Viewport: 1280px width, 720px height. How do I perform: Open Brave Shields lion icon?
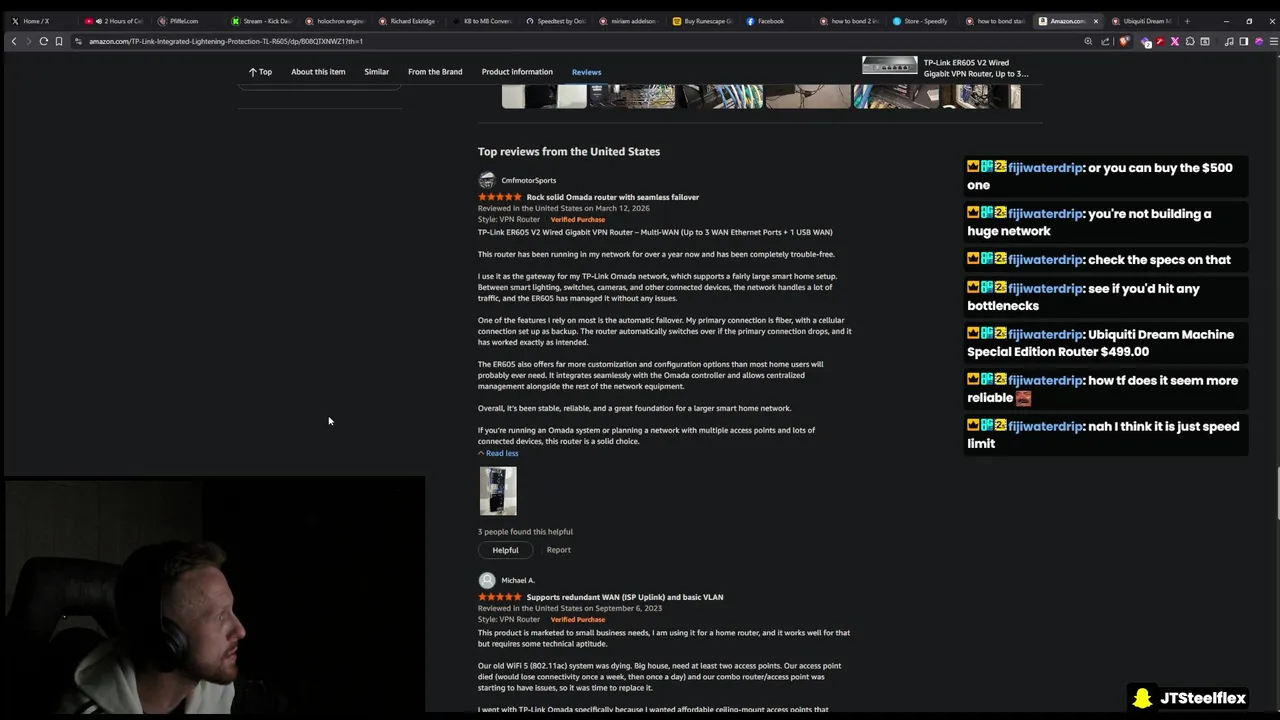tap(1124, 41)
